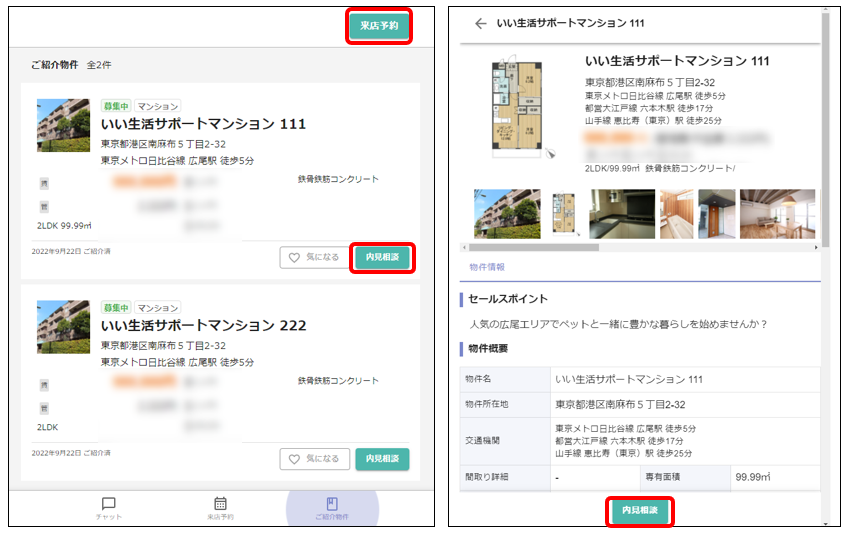Click the マンション tag on the 222 card

(x=157, y=308)
